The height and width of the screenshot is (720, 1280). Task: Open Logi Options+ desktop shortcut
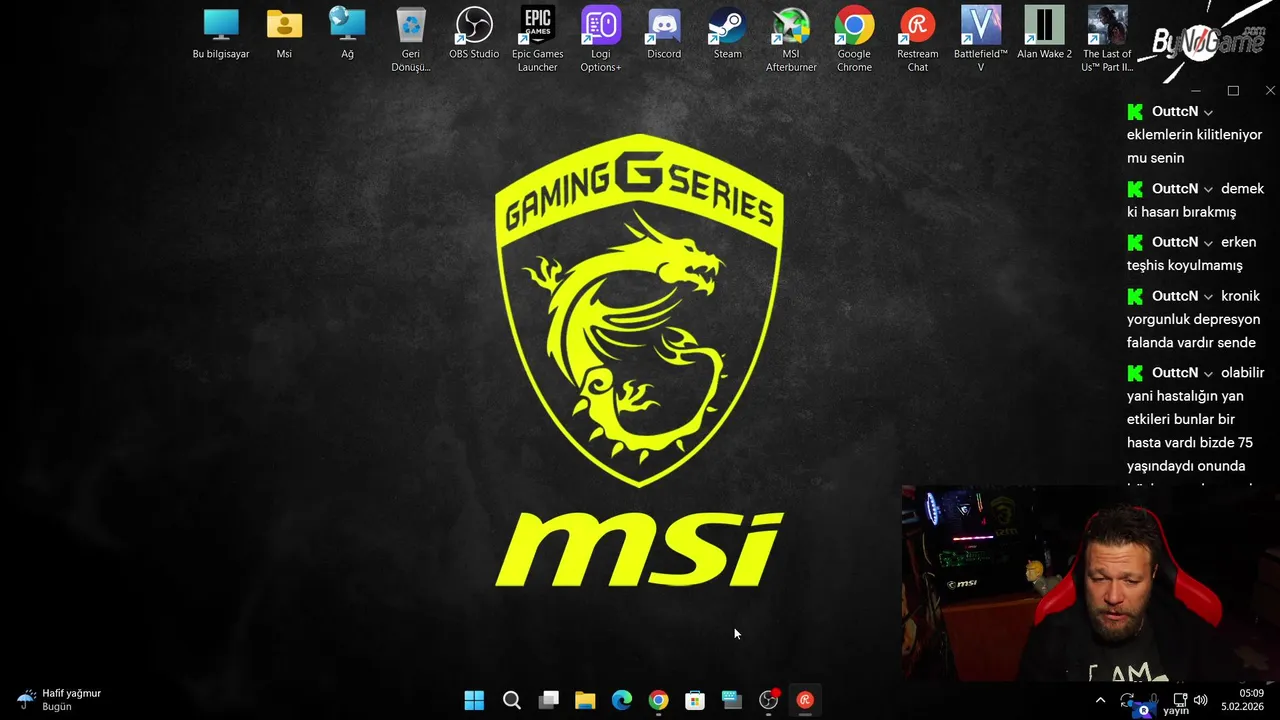(x=601, y=39)
